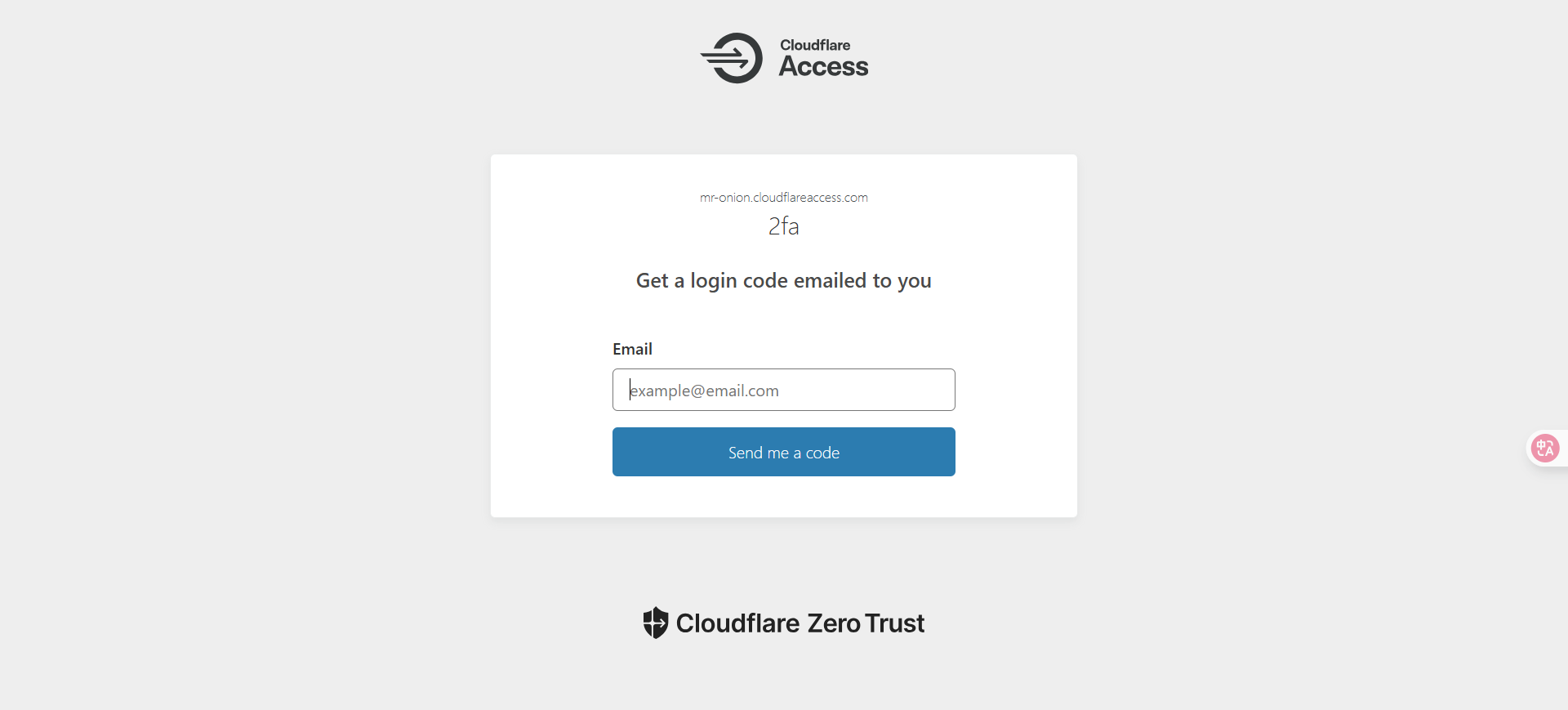Click the Email field label
1568x710 pixels.
[632, 349]
